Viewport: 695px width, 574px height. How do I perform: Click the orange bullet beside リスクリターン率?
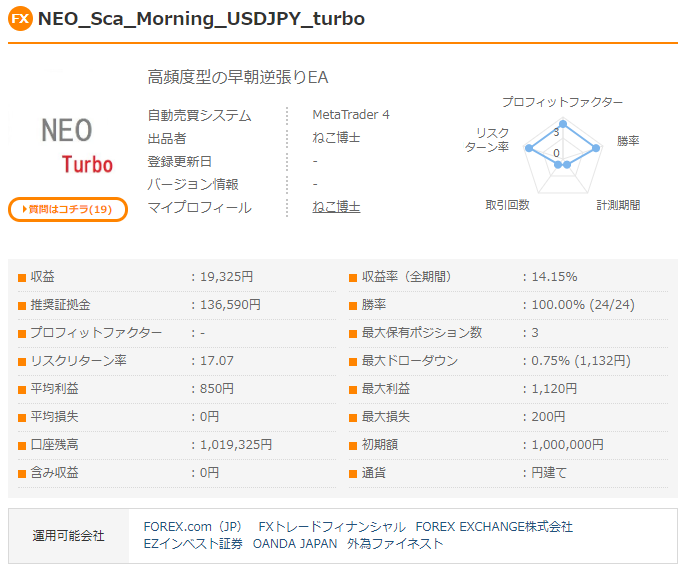pos(22,361)
